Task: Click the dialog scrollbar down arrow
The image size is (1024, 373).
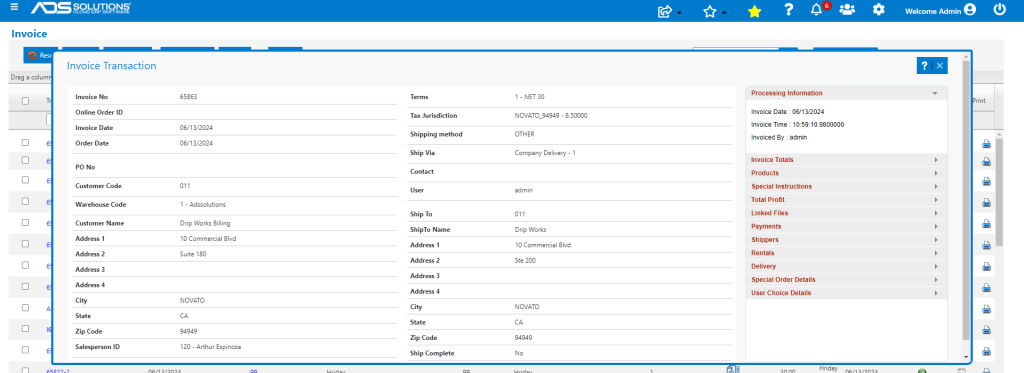Action: click(x=967, y=357)
